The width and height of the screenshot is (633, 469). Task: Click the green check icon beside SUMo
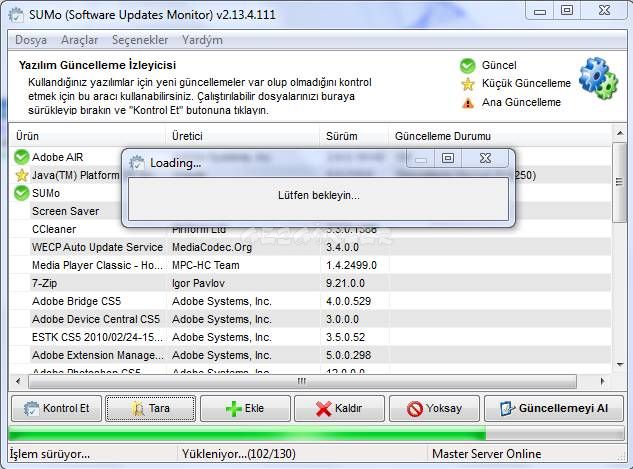[x=21, y=193]
